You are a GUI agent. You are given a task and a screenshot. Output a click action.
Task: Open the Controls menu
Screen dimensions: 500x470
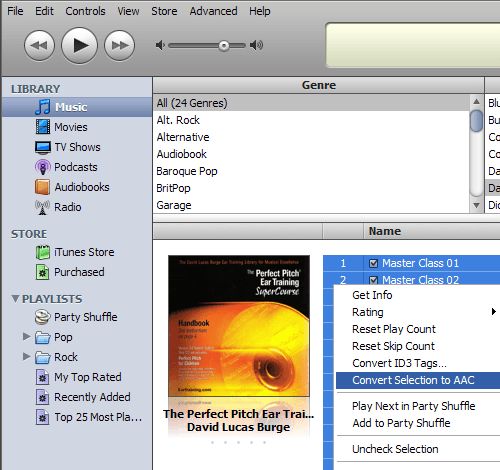coord(85,11)
